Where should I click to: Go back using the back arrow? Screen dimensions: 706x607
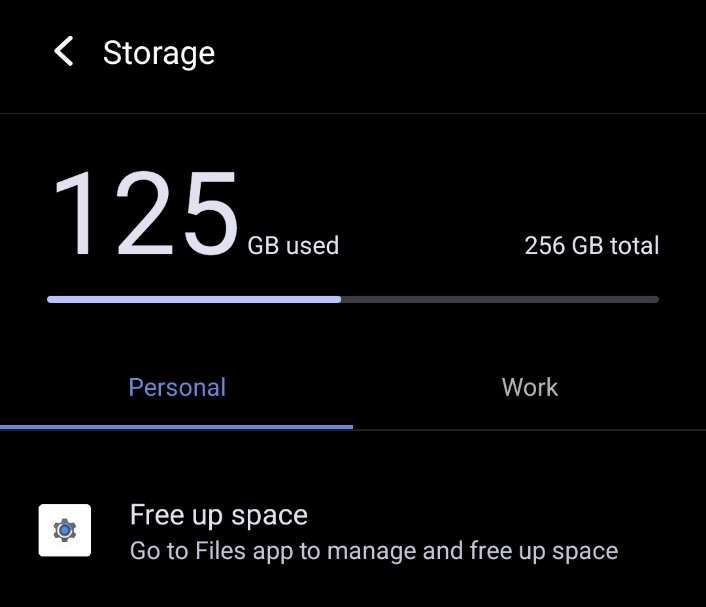[64, 52]
